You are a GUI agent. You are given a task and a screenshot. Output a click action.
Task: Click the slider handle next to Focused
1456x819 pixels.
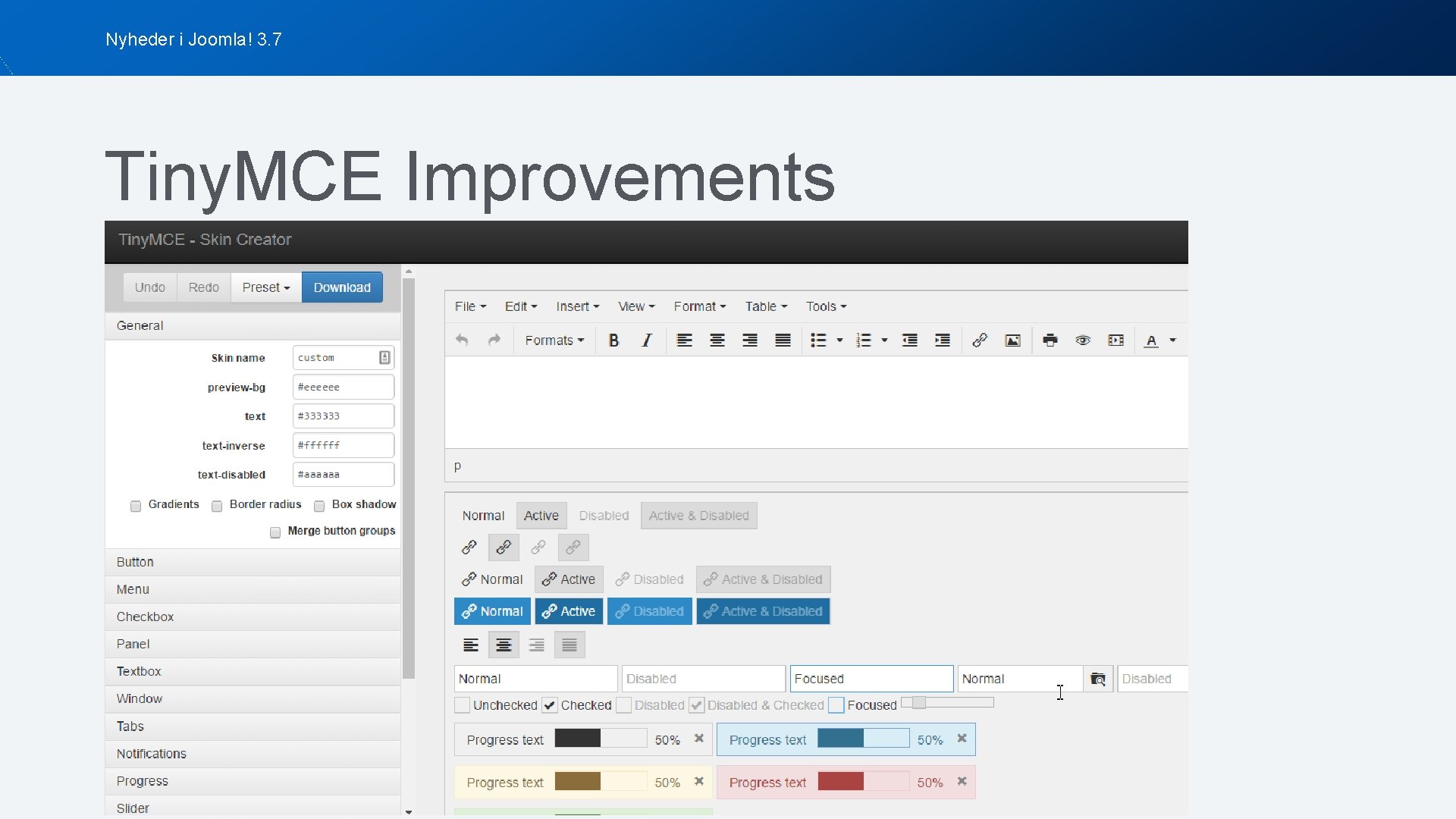pos(919,703)
